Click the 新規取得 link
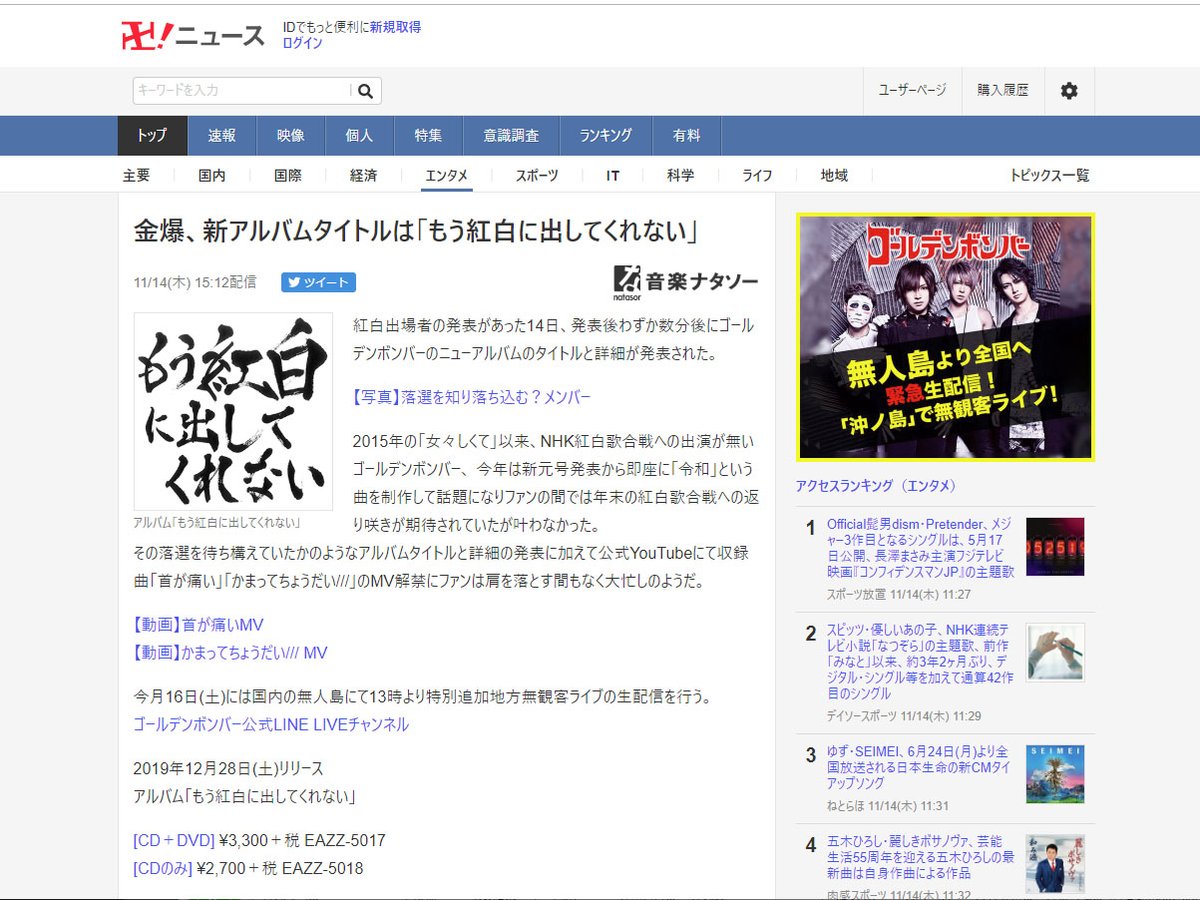This screenshot has height=900, width=1200. click(395, 27)
